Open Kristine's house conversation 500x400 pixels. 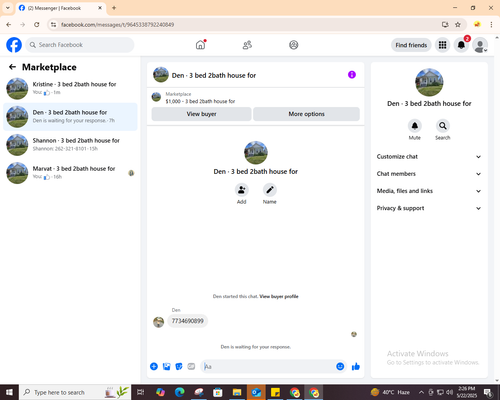[70, 88]
